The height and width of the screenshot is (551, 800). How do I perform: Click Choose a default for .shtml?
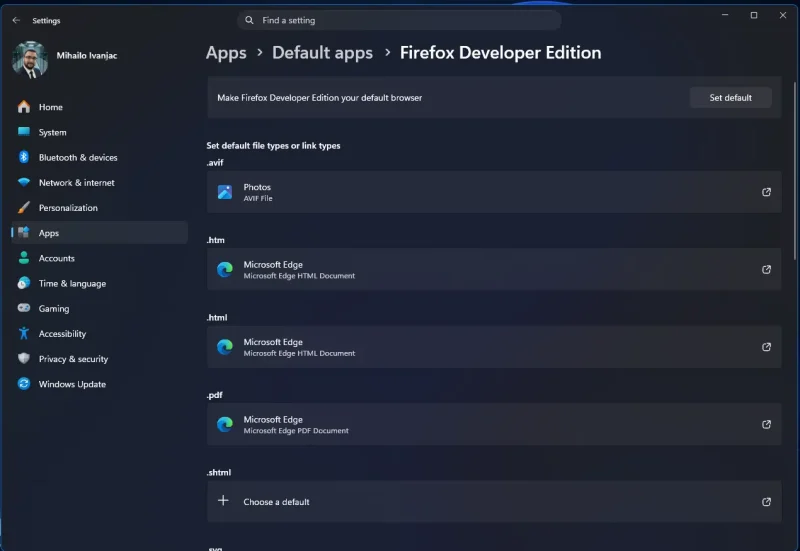494,502
